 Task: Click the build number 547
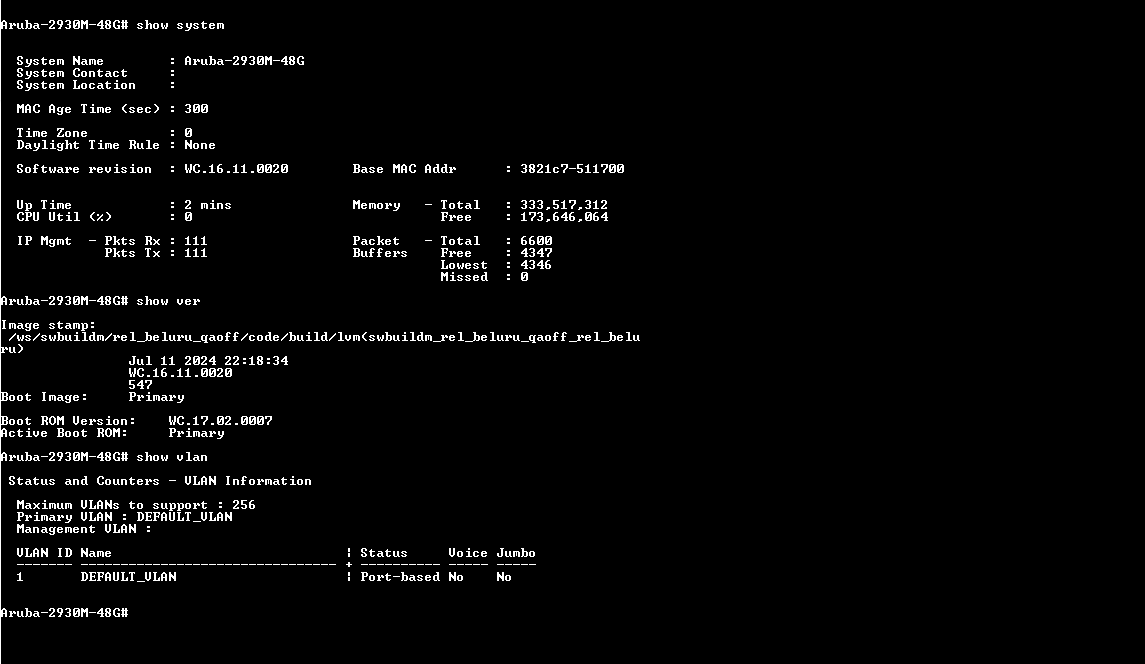140,385
